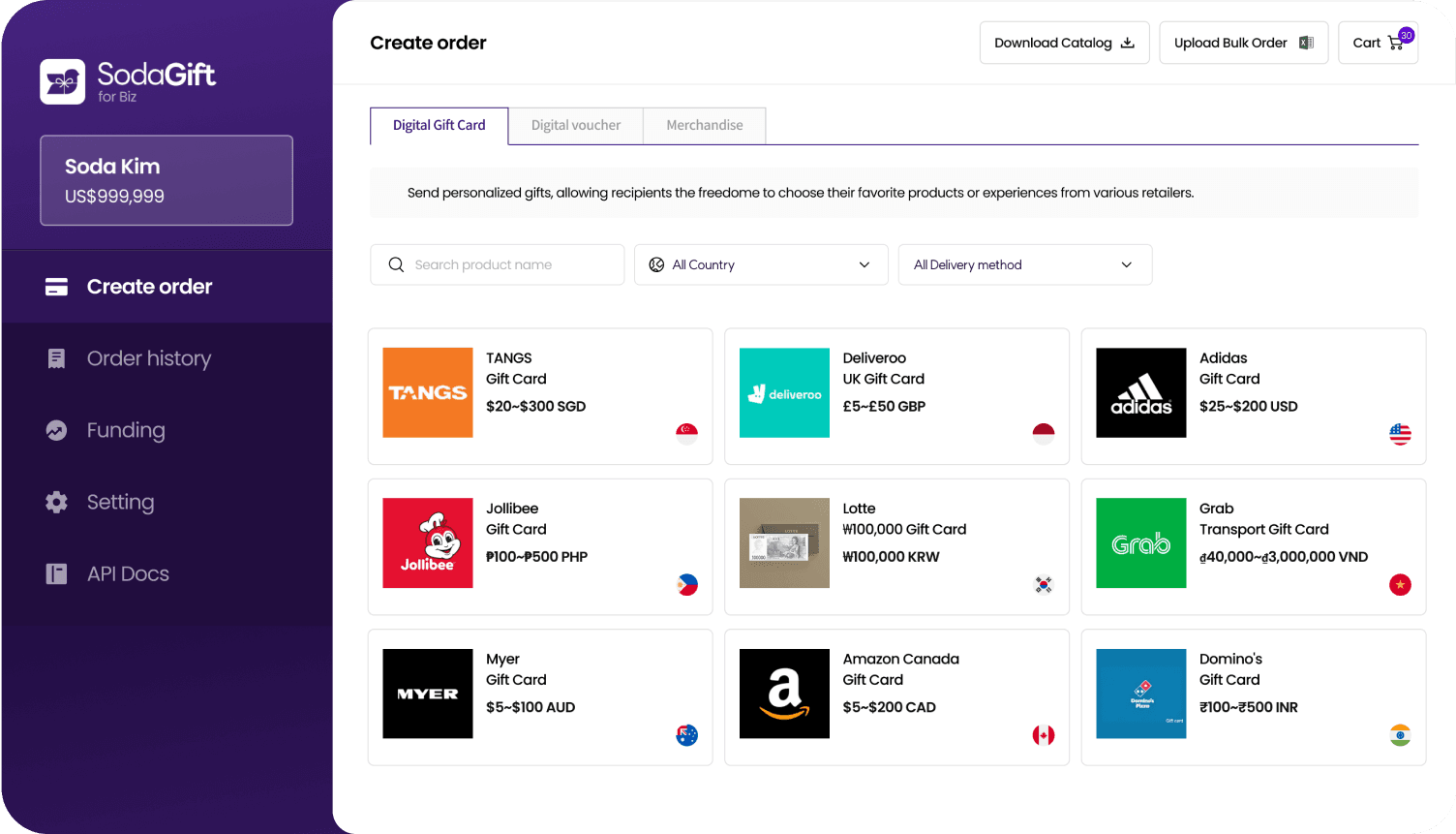The image size is (1456, 834).
Task: Click the Excel icon in Upload Bulk Order
Action: 1306,43
